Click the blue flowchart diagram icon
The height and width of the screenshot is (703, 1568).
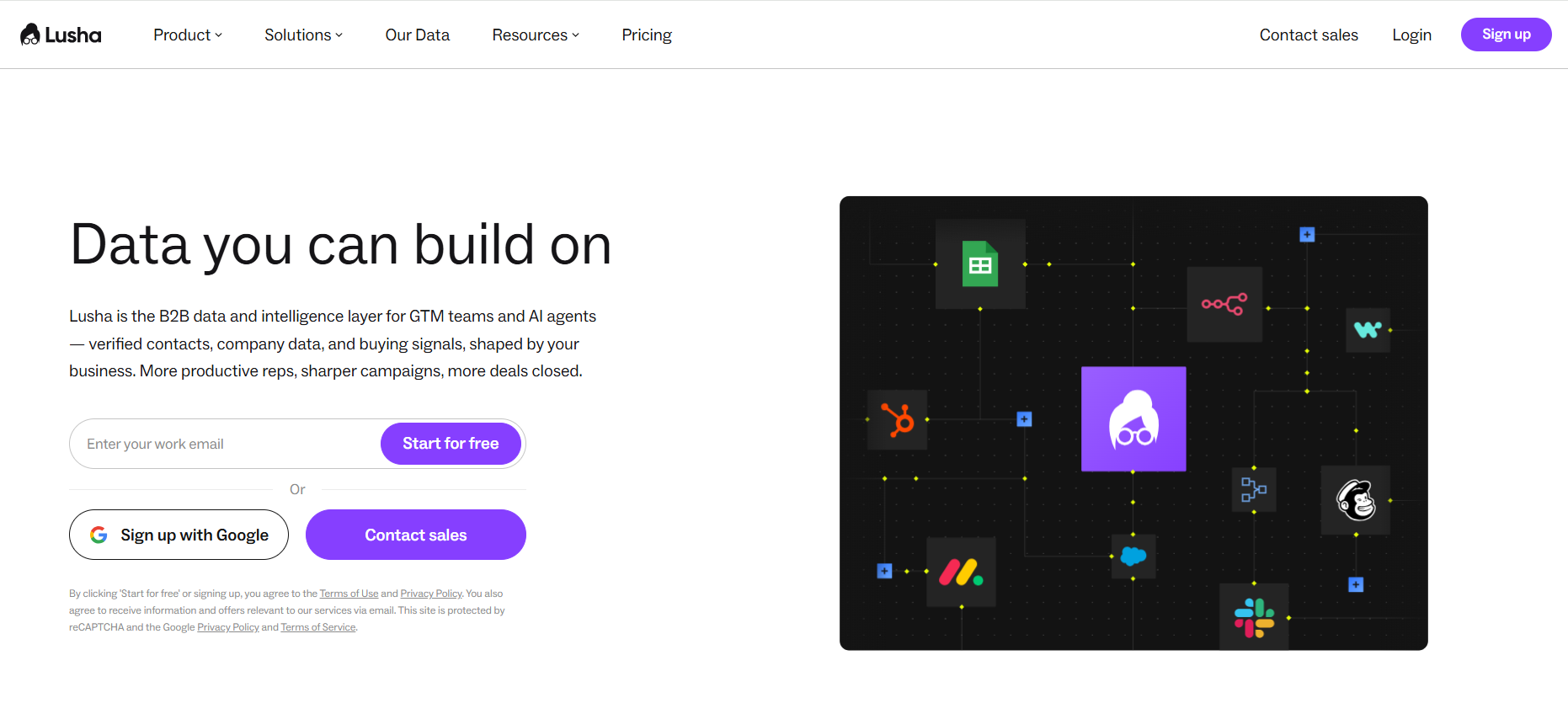(1254, 489)
